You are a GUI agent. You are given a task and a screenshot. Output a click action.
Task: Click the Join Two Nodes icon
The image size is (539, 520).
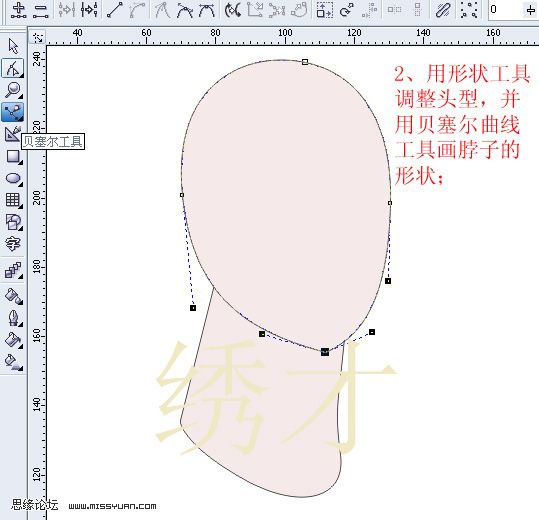[66, 9]
